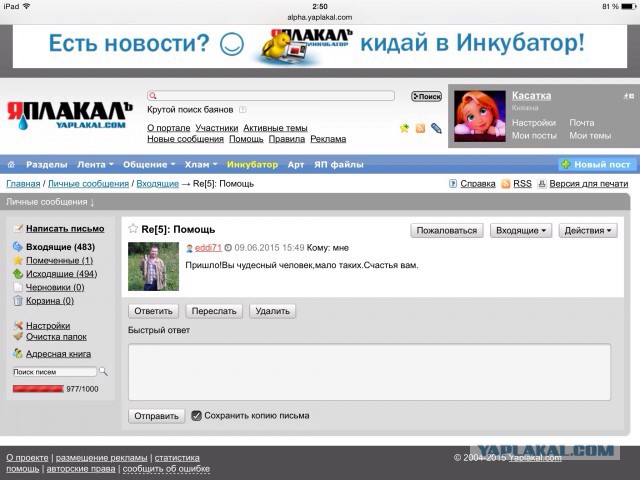Expand the Общение dropdown menu
The height and width of the screenshot is (480, 640).
[149, 164]
